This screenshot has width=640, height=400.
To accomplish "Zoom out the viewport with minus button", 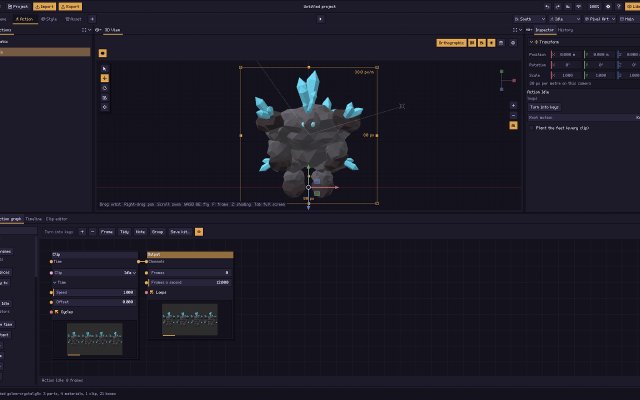I will pos(513,116).
